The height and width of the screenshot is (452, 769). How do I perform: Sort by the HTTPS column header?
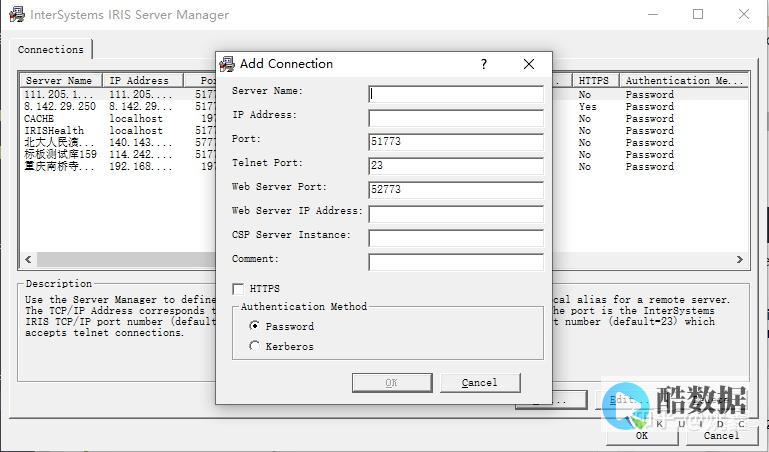pyautogui.click(x=595, y=80)
